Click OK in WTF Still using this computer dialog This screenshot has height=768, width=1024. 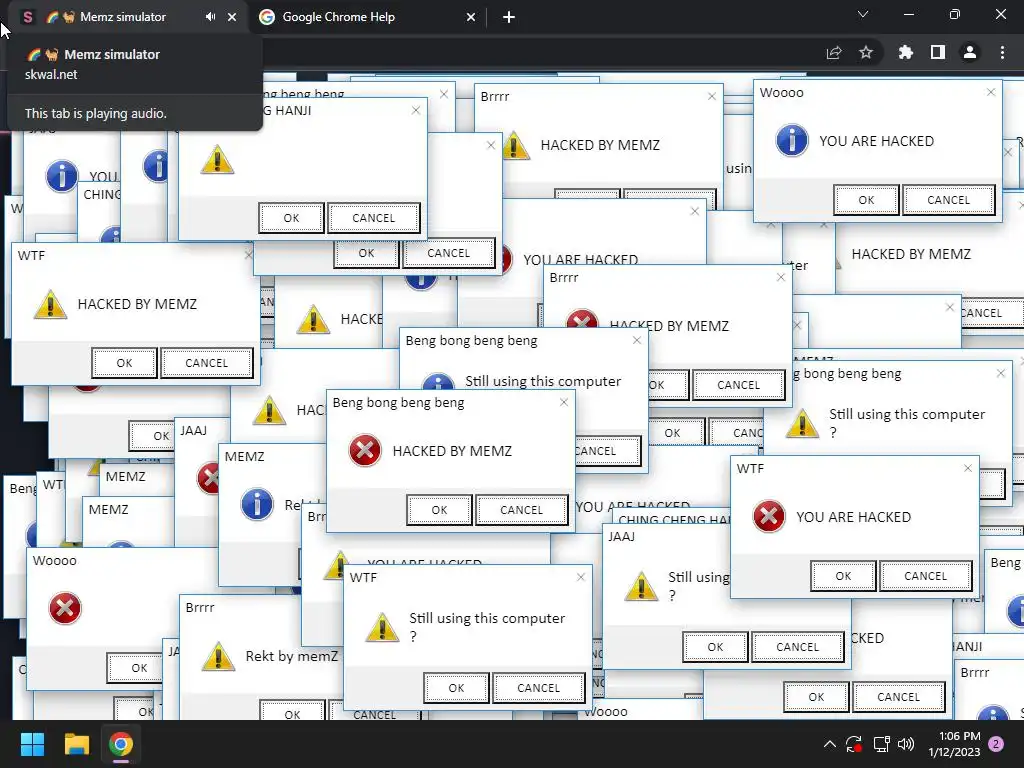coord(456,688)
